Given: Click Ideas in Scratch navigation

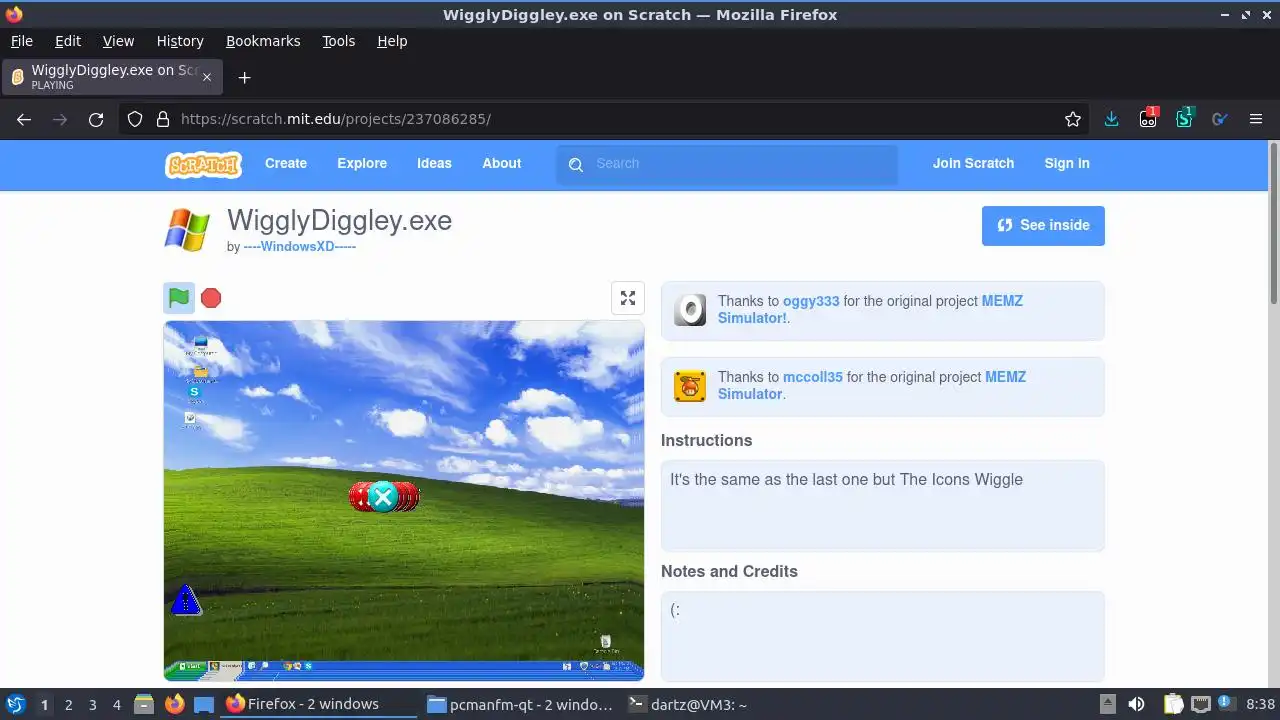Looking at the screenshot, I should click(434, 164).
